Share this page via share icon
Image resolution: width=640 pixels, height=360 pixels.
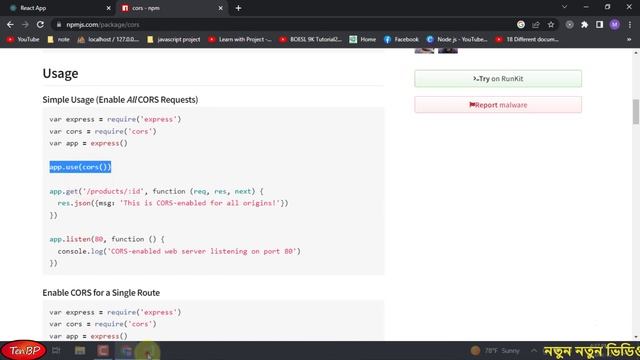pos(536,25)
